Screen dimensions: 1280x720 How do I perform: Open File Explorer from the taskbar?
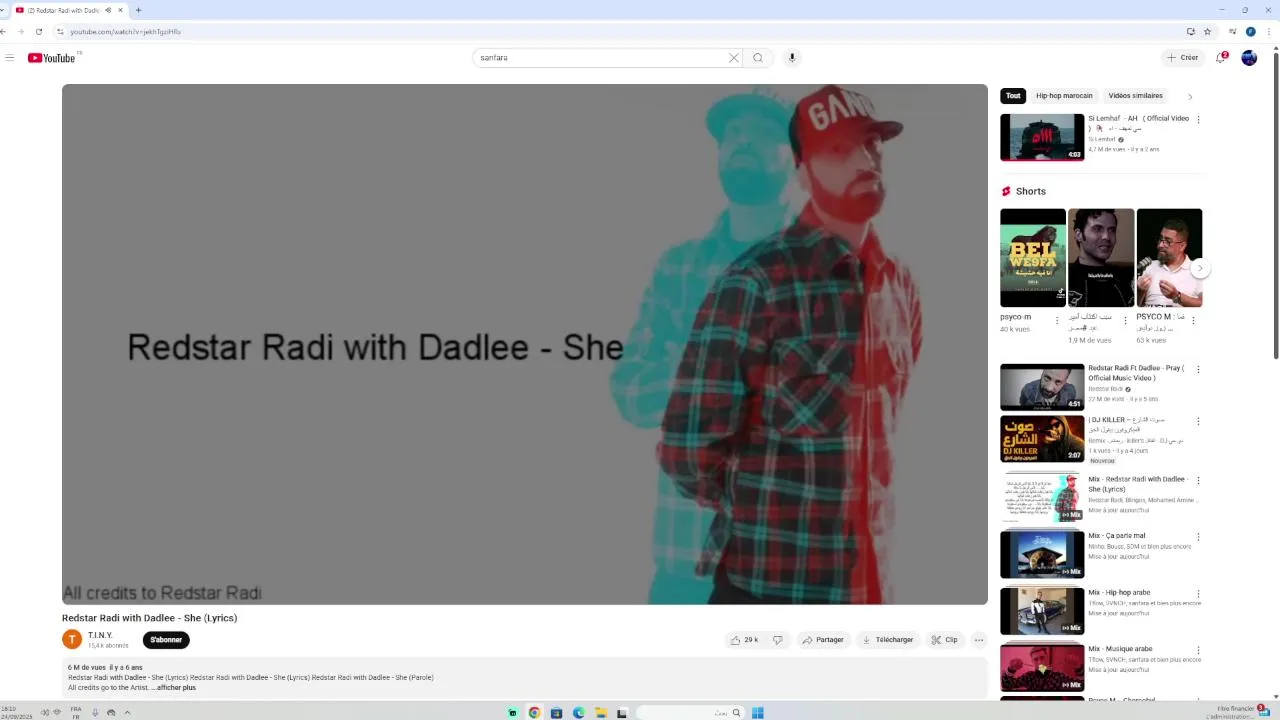(x=600, y=713)
